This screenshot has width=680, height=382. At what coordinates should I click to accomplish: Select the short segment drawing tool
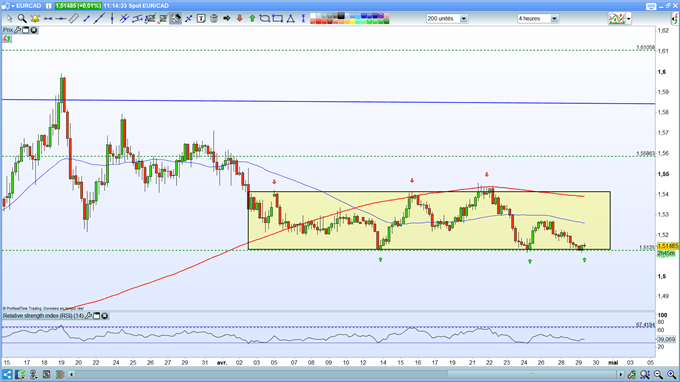point(86,18)
